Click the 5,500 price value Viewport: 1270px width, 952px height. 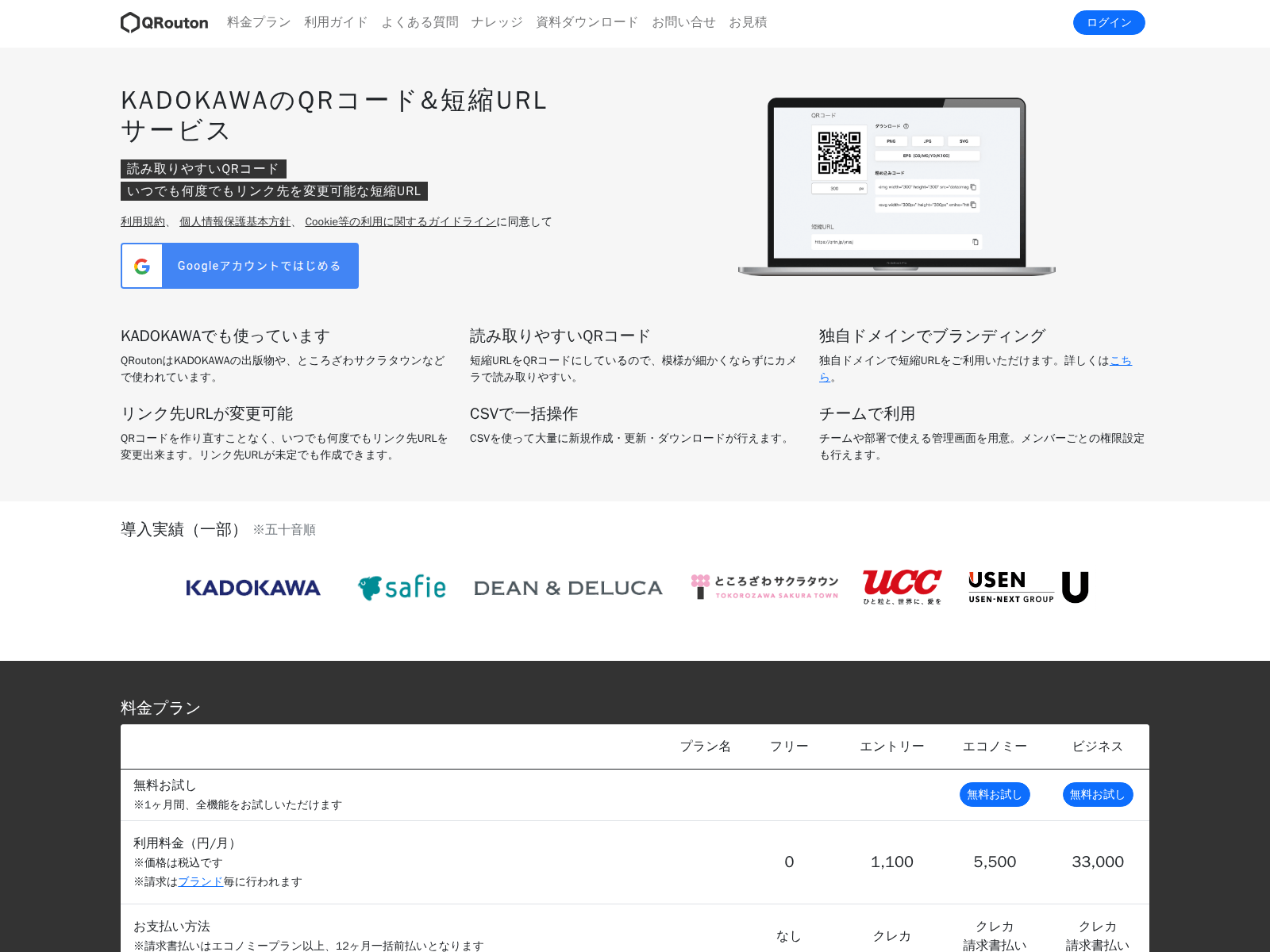click(995, 862)
